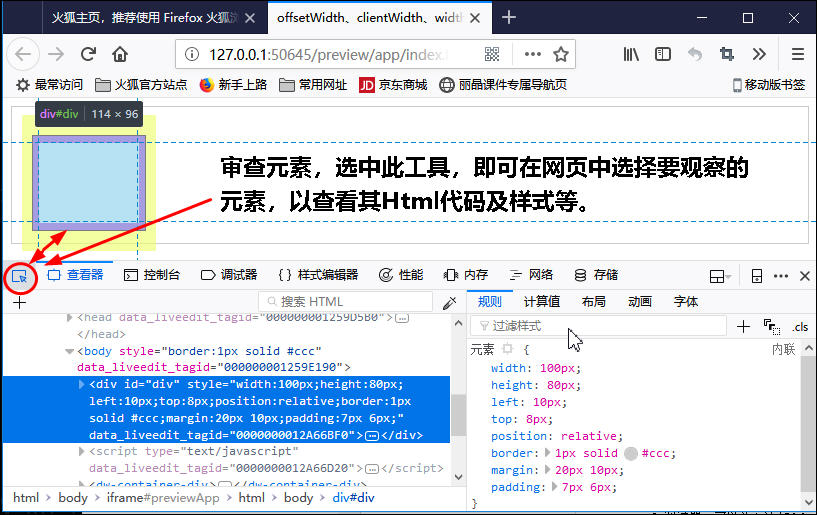The height and width of the screenshot is (515, 817).
Task: Close the Firefox homepage tab
Action: coord(250,18)
